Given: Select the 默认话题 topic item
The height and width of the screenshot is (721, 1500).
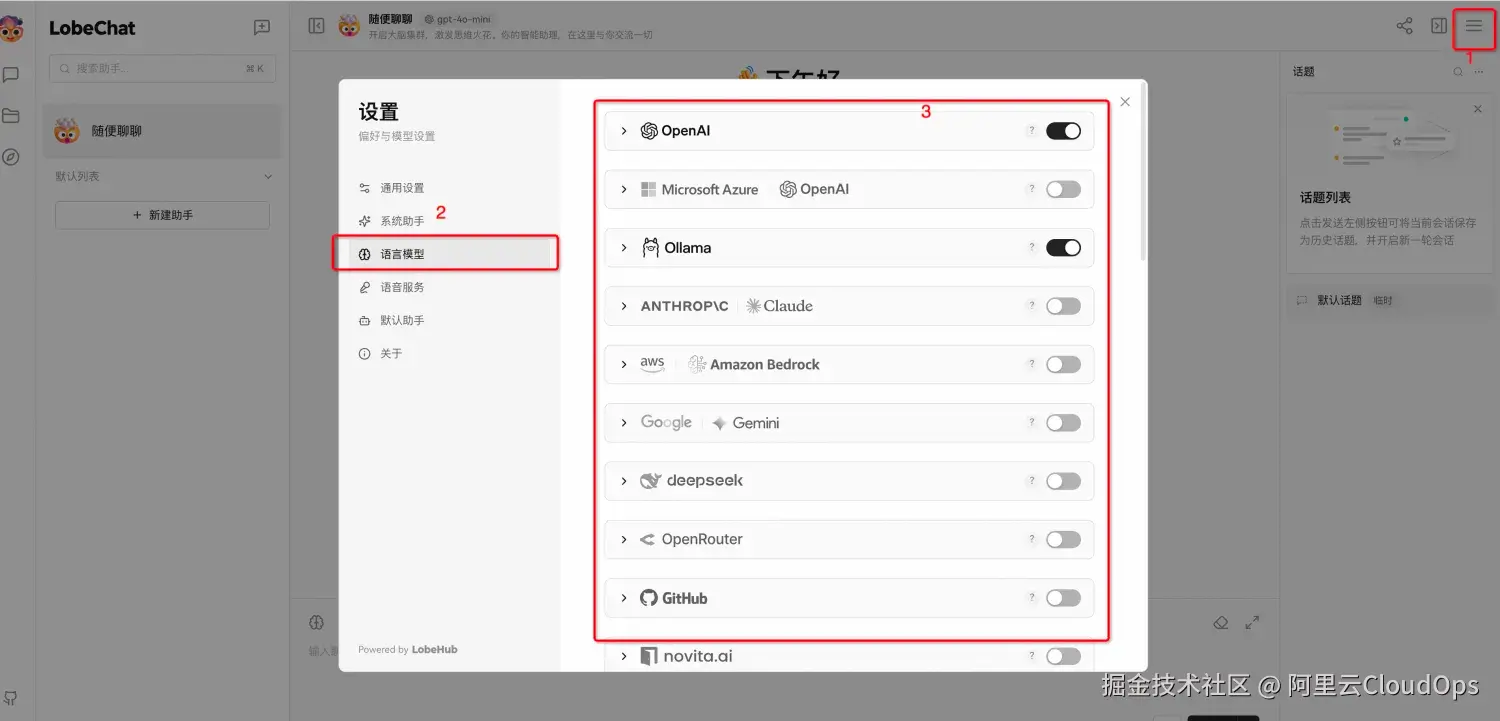Looking at the screenshot, I should (x=1390, y=300).
